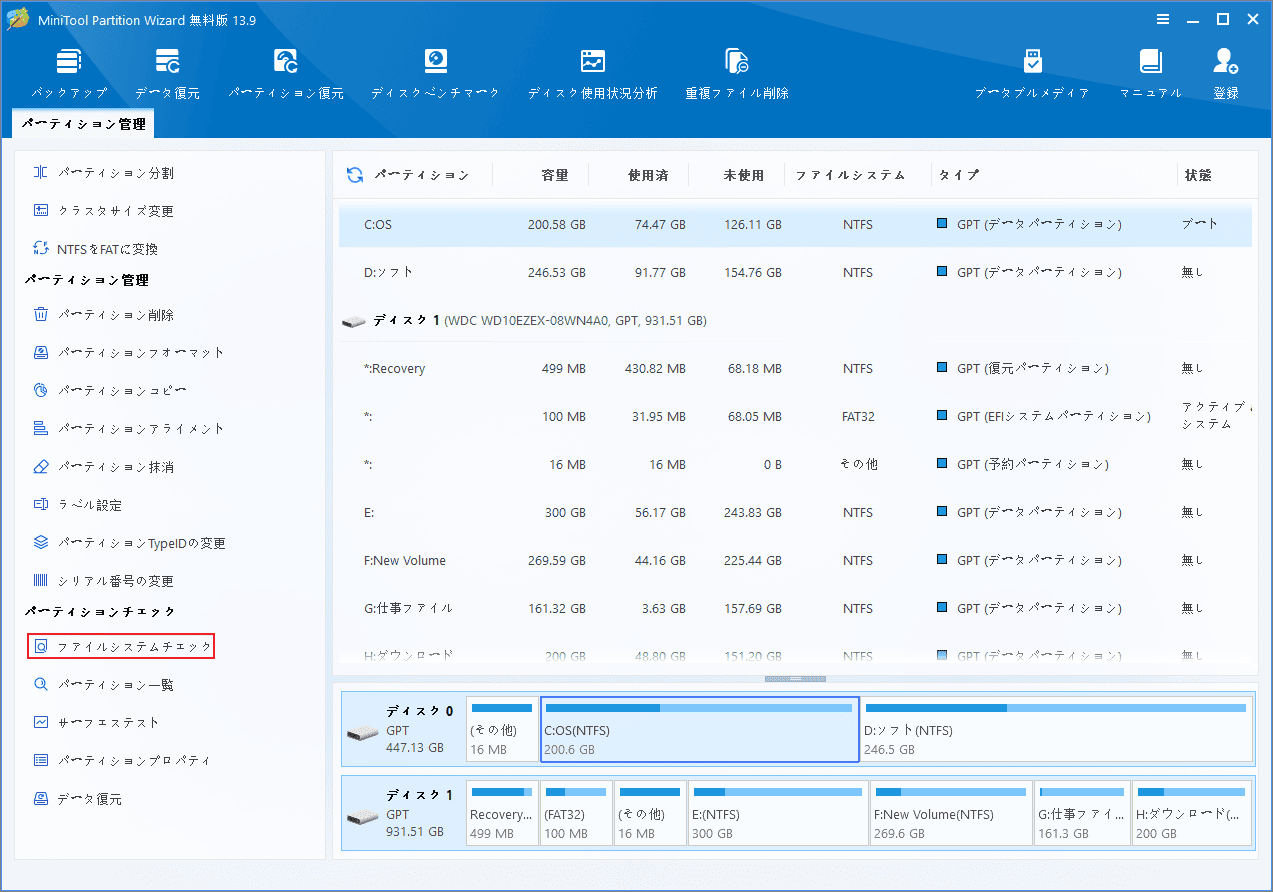This screenshot has width=1273, height=892.
Task: Run ファイルシステムチェック in sidebar
Action: pyautogui.click(x=121, y=647)
